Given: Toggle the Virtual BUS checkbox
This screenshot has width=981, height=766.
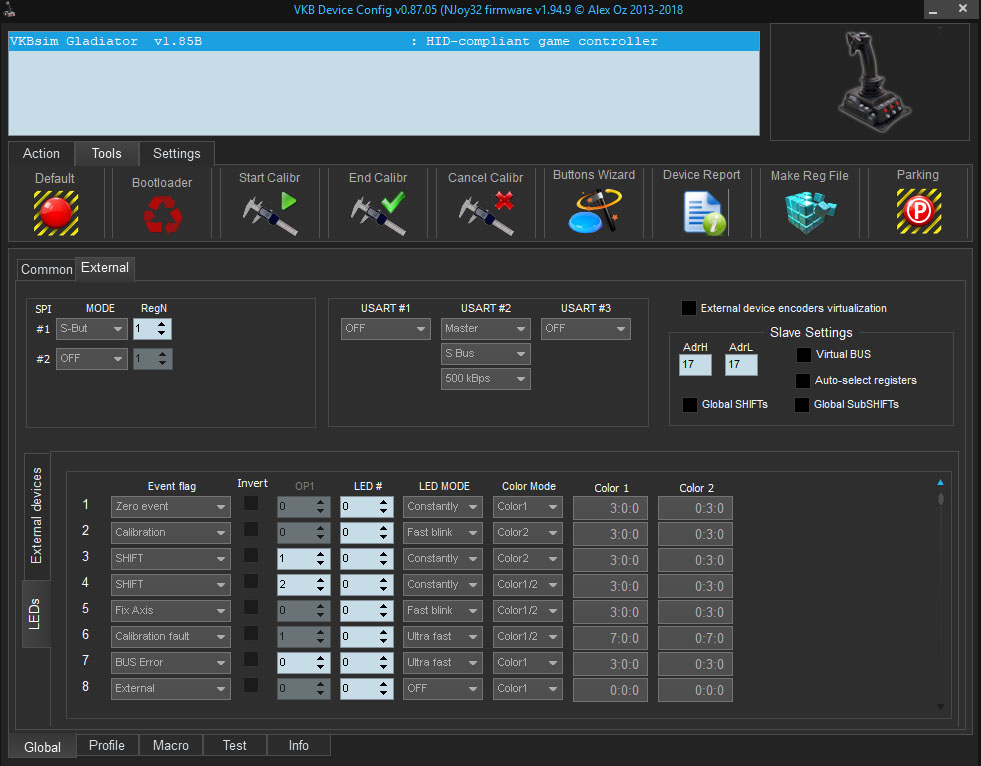Looking at the screenshot, I should [x=803, y=354].
